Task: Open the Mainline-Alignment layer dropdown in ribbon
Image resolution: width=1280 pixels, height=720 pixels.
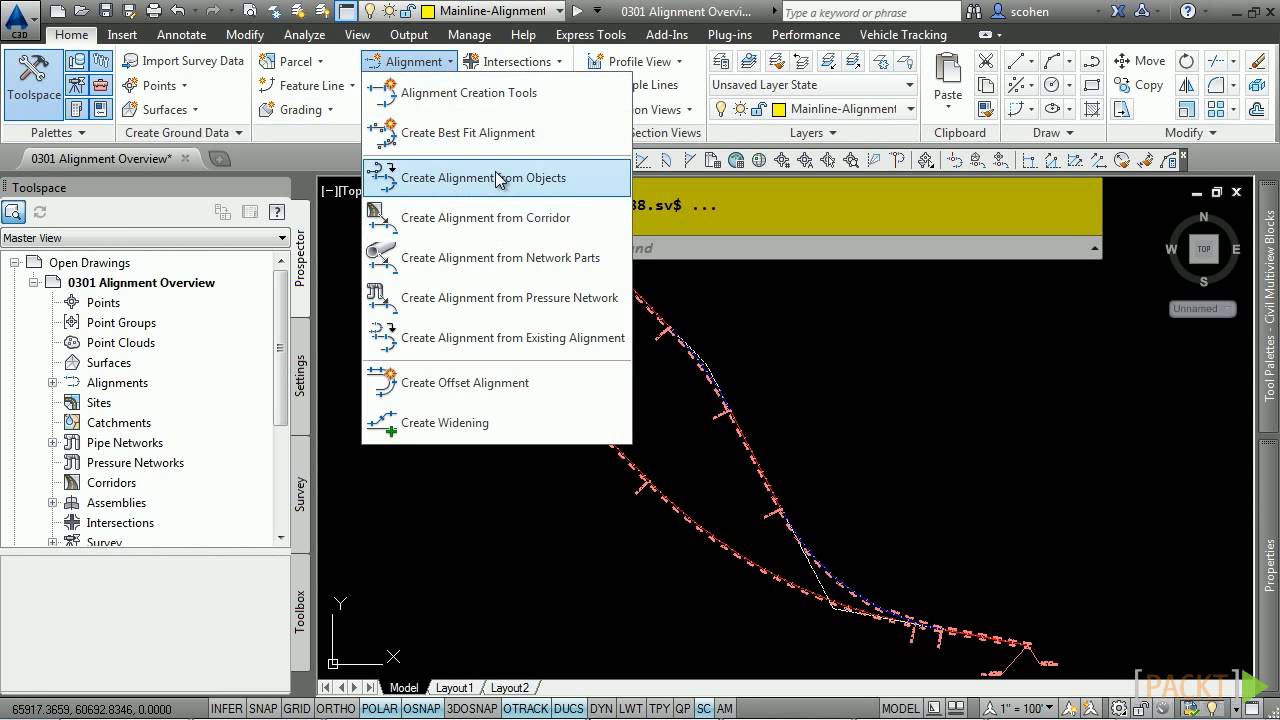Action: (813, 109)
